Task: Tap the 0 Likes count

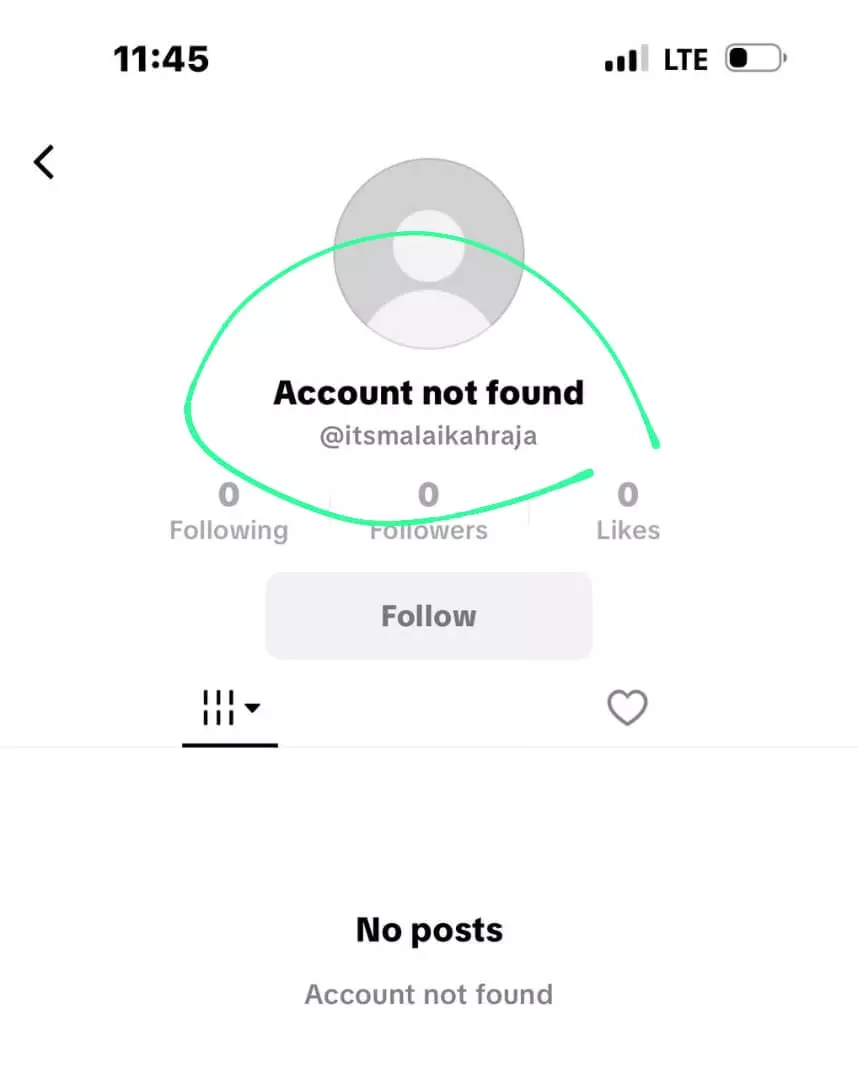Action: [x=628, y=512]
